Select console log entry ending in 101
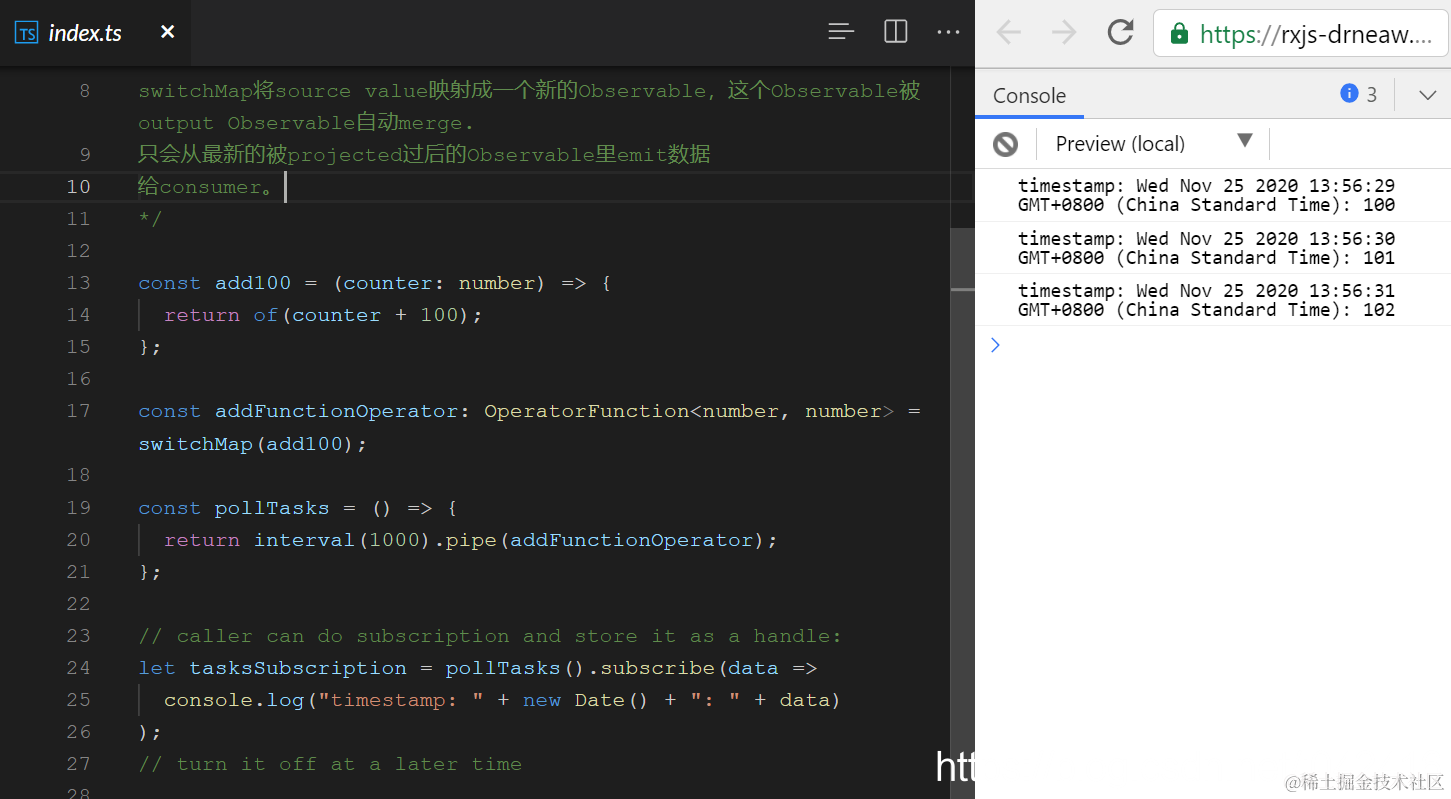 [x=1213, y=248]
